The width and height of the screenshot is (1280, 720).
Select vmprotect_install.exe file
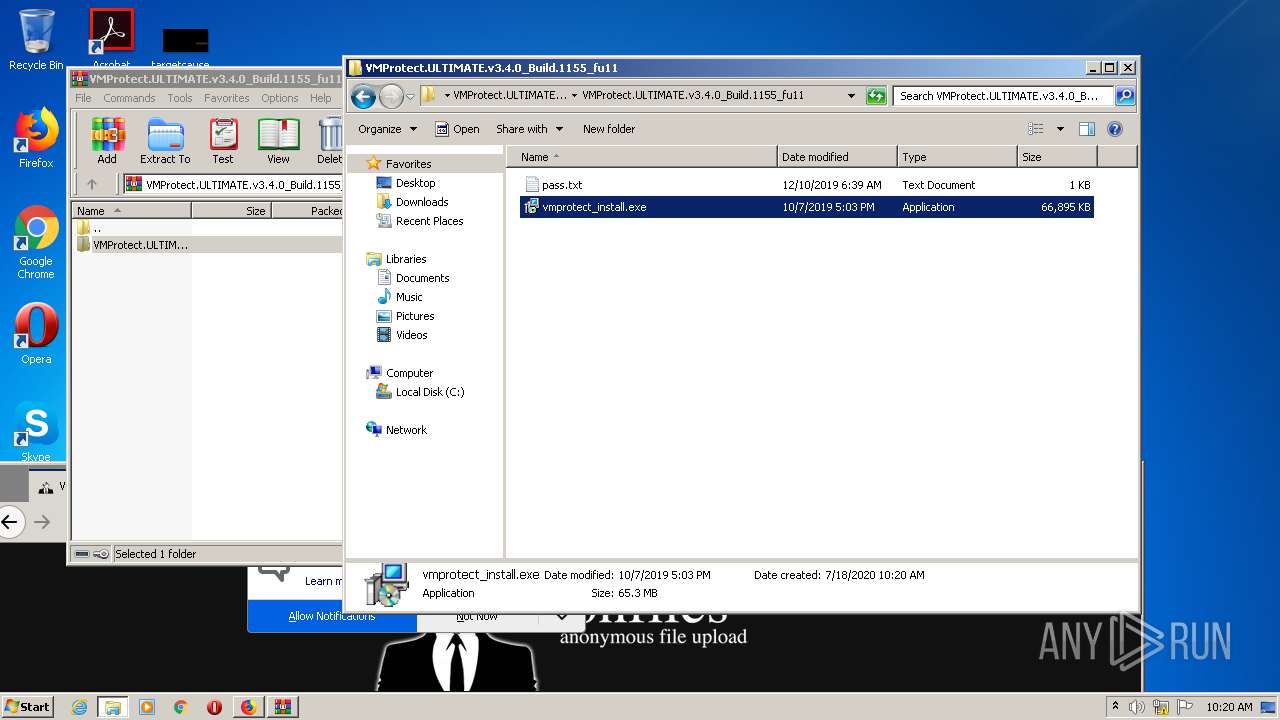click(x=806, y=207)
